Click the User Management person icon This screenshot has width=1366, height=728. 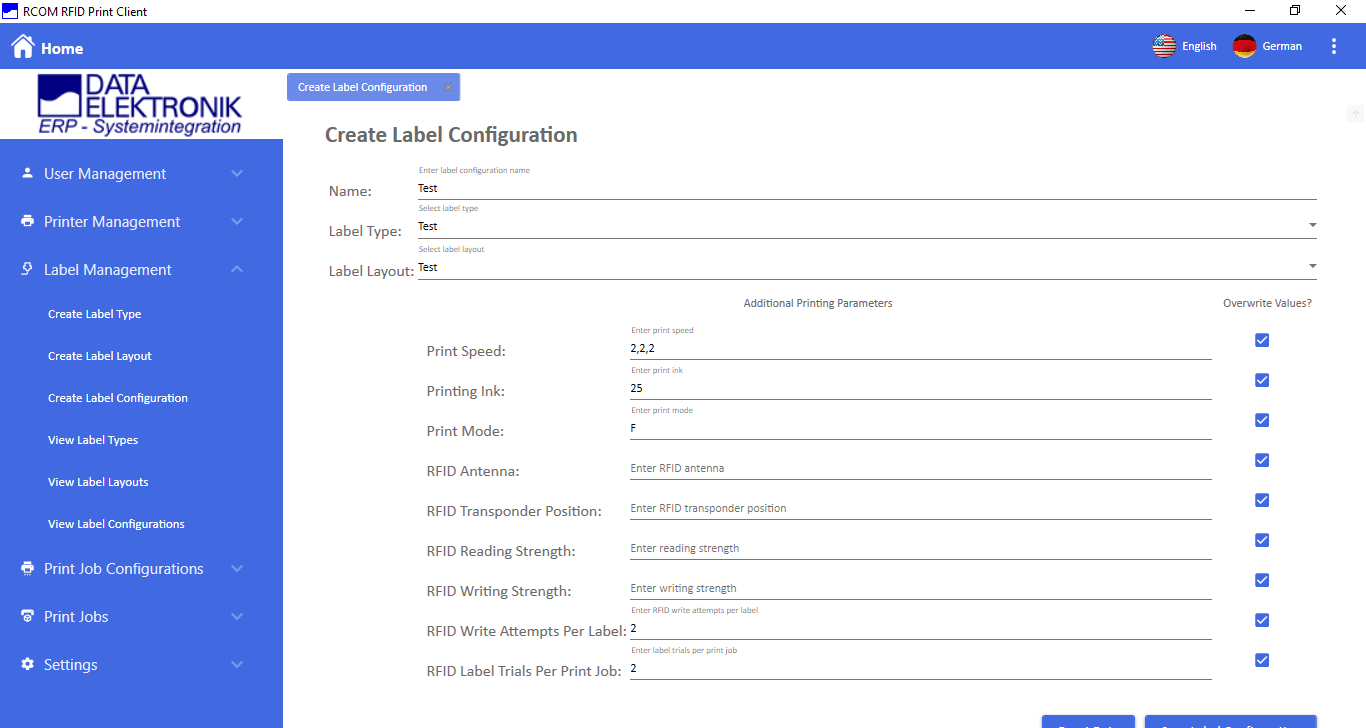(27, 173)
